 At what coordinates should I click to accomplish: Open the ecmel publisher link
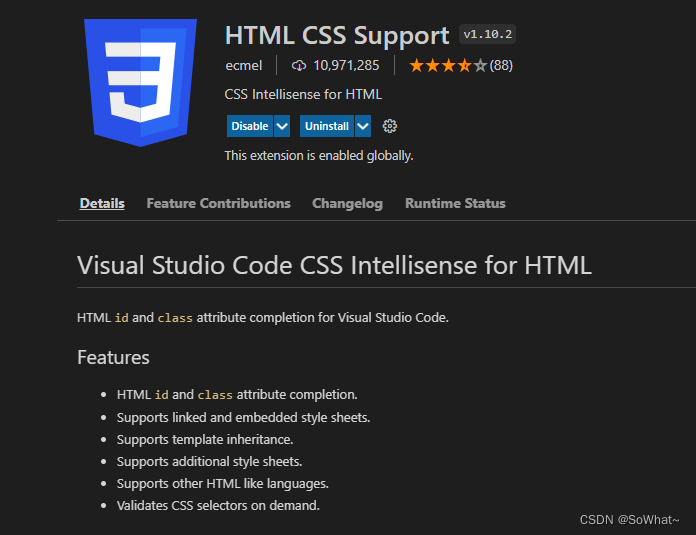[x=246, y=66]
